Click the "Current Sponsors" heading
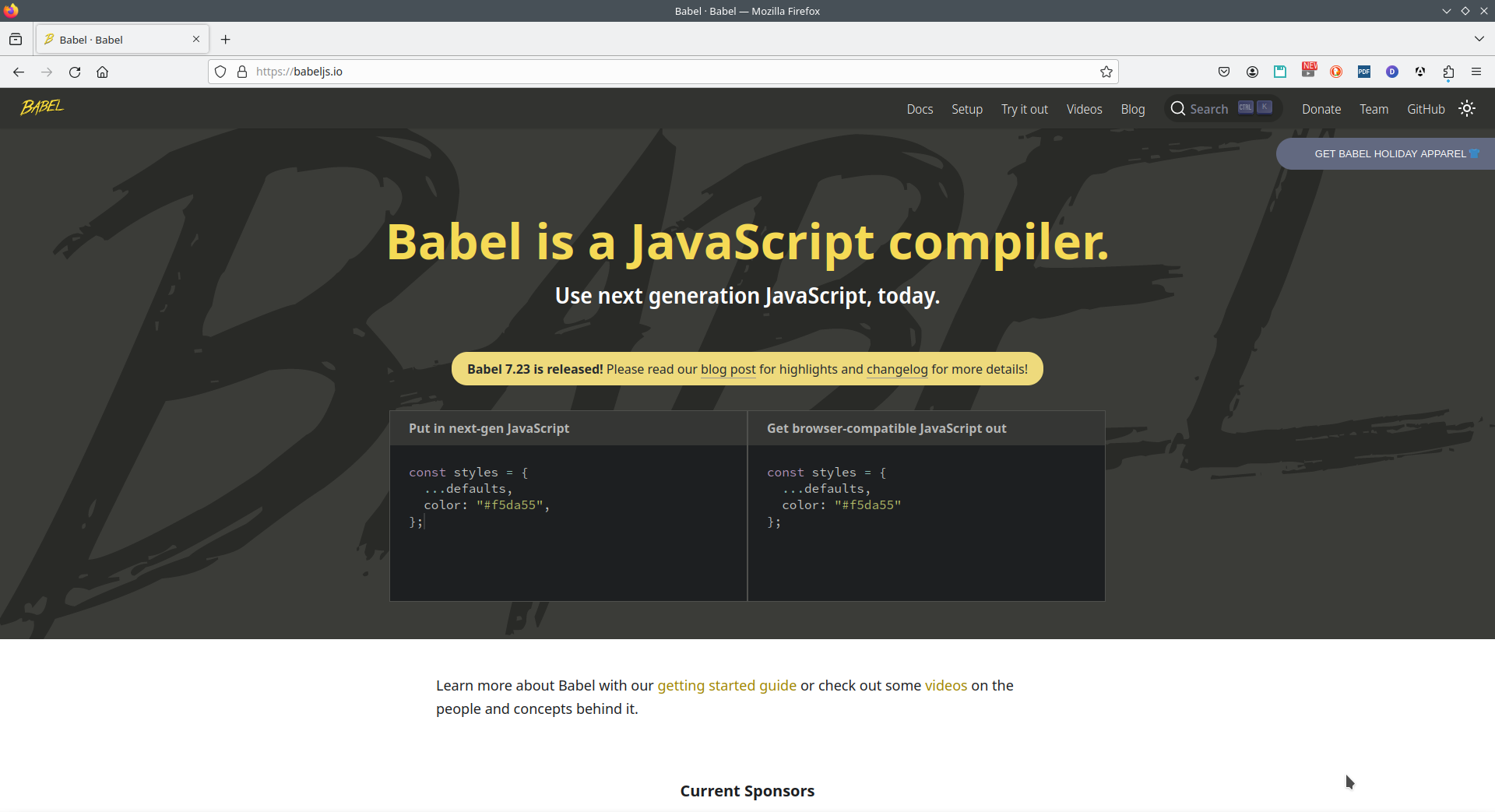The image size is (1495, 812). click(747, 791)
